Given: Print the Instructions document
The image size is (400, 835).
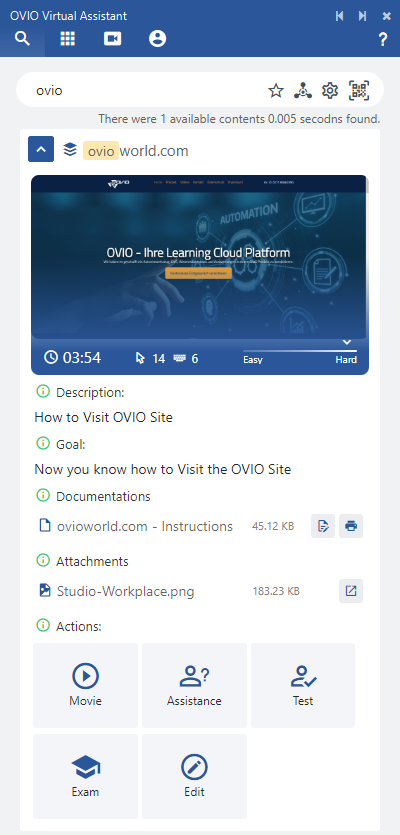Looking at the screenshot, I should tap(351, 526).
